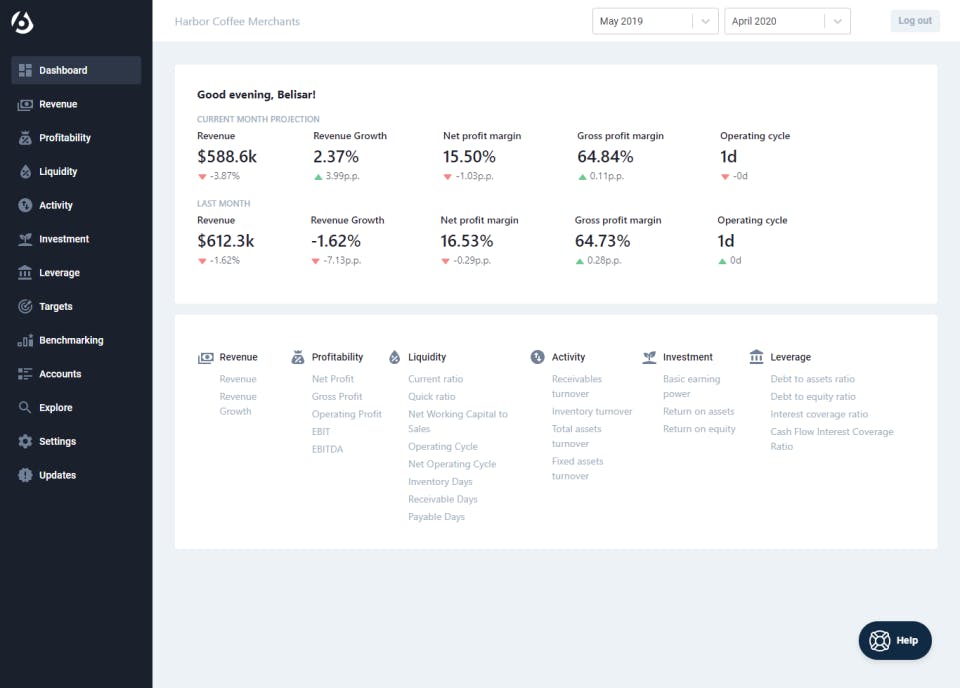This screenshot has width=960, height=688.
Task: Open the Basic earning power link
Action: pyautogui.click(x=692, y=387)
